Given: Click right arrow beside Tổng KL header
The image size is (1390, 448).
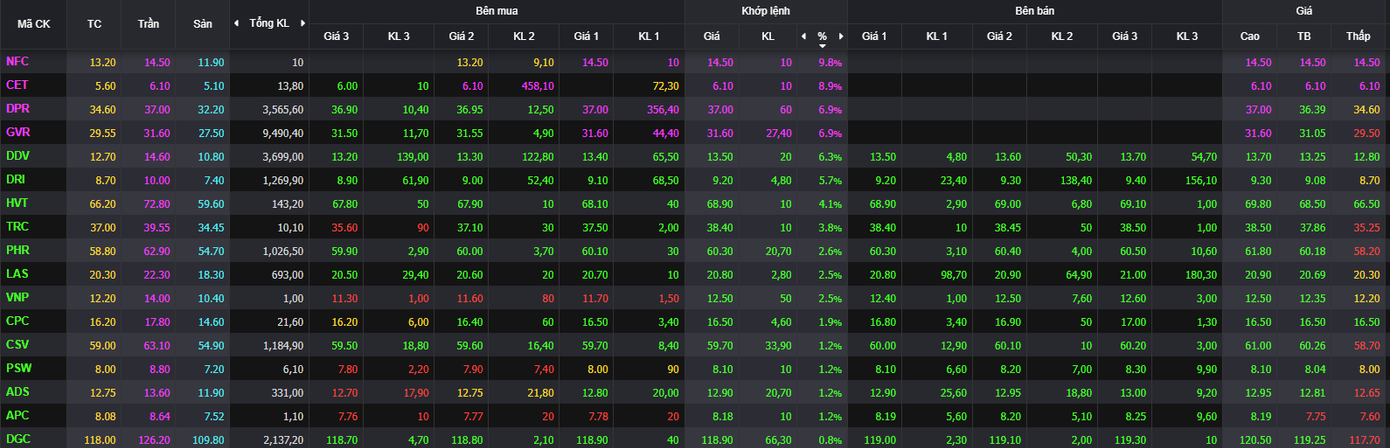Looking at the screenshot, I should [302, 23].
